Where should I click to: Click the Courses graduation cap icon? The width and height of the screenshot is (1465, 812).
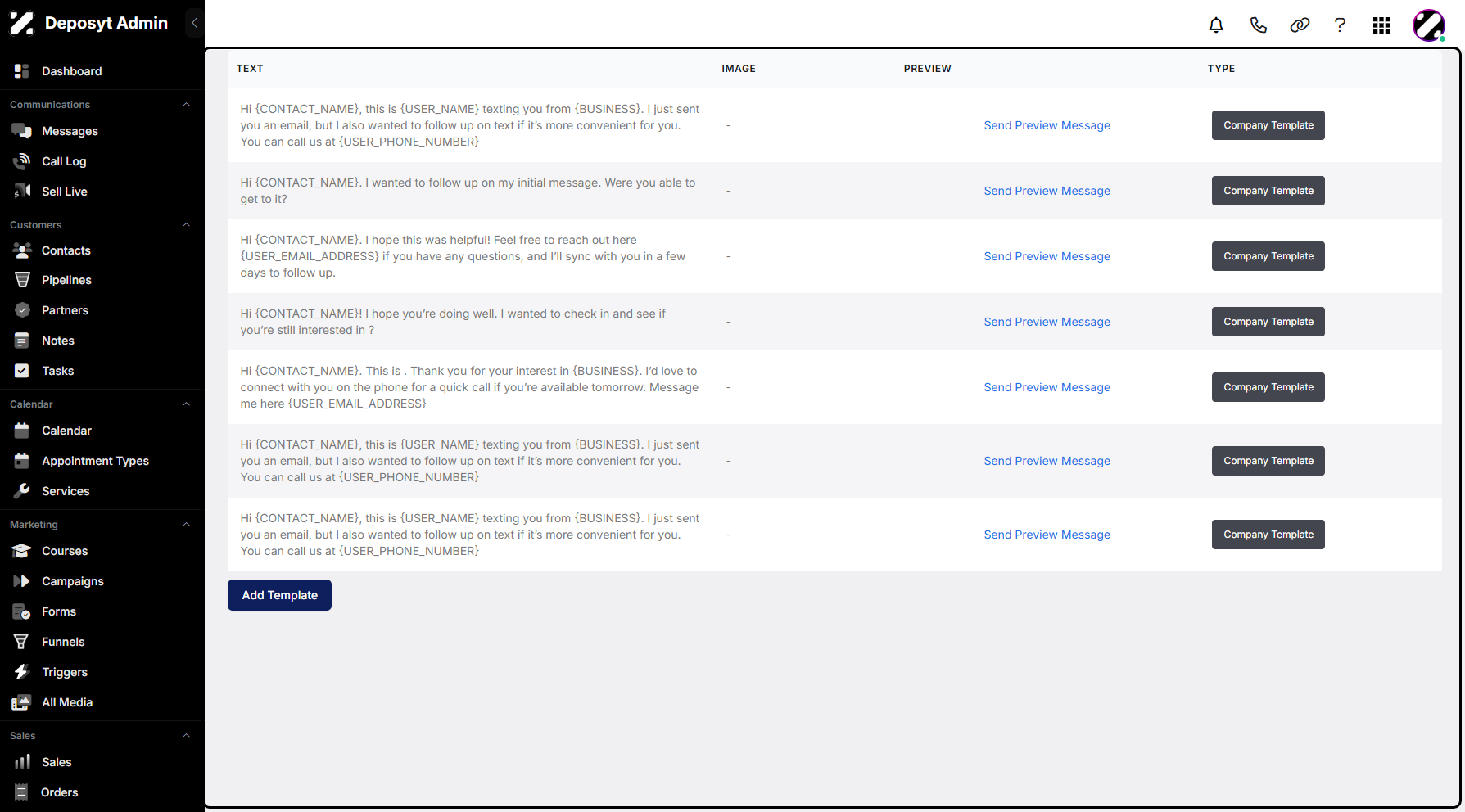22,551
